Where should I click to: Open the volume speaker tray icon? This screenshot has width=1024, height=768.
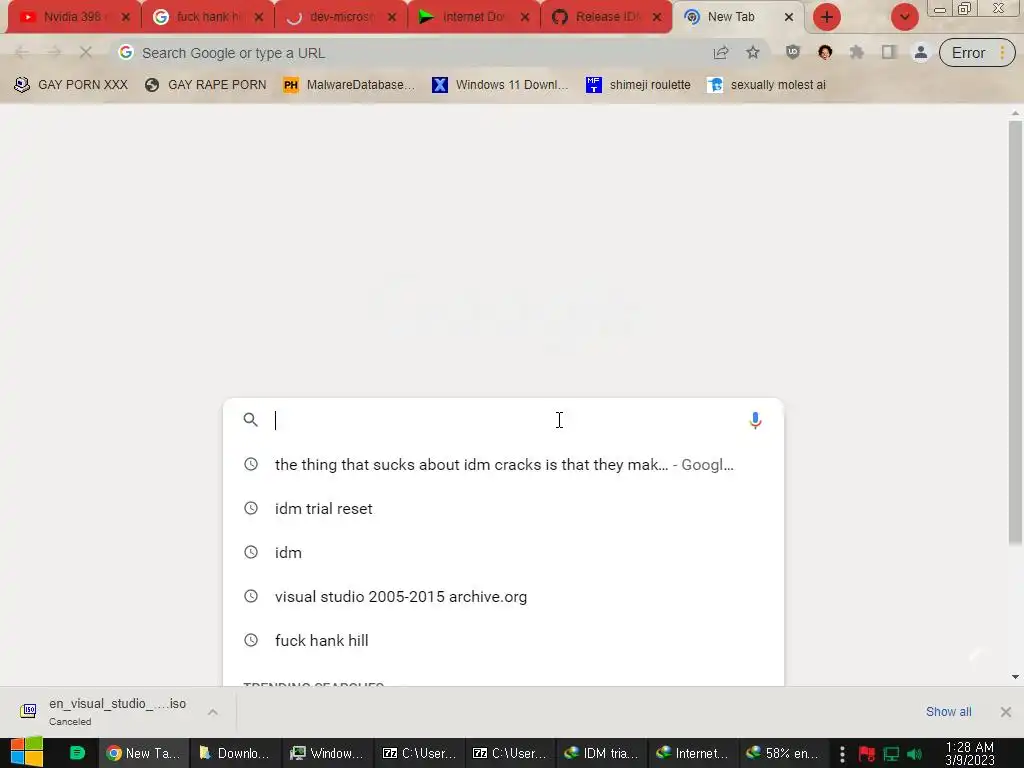pos(914,754)
